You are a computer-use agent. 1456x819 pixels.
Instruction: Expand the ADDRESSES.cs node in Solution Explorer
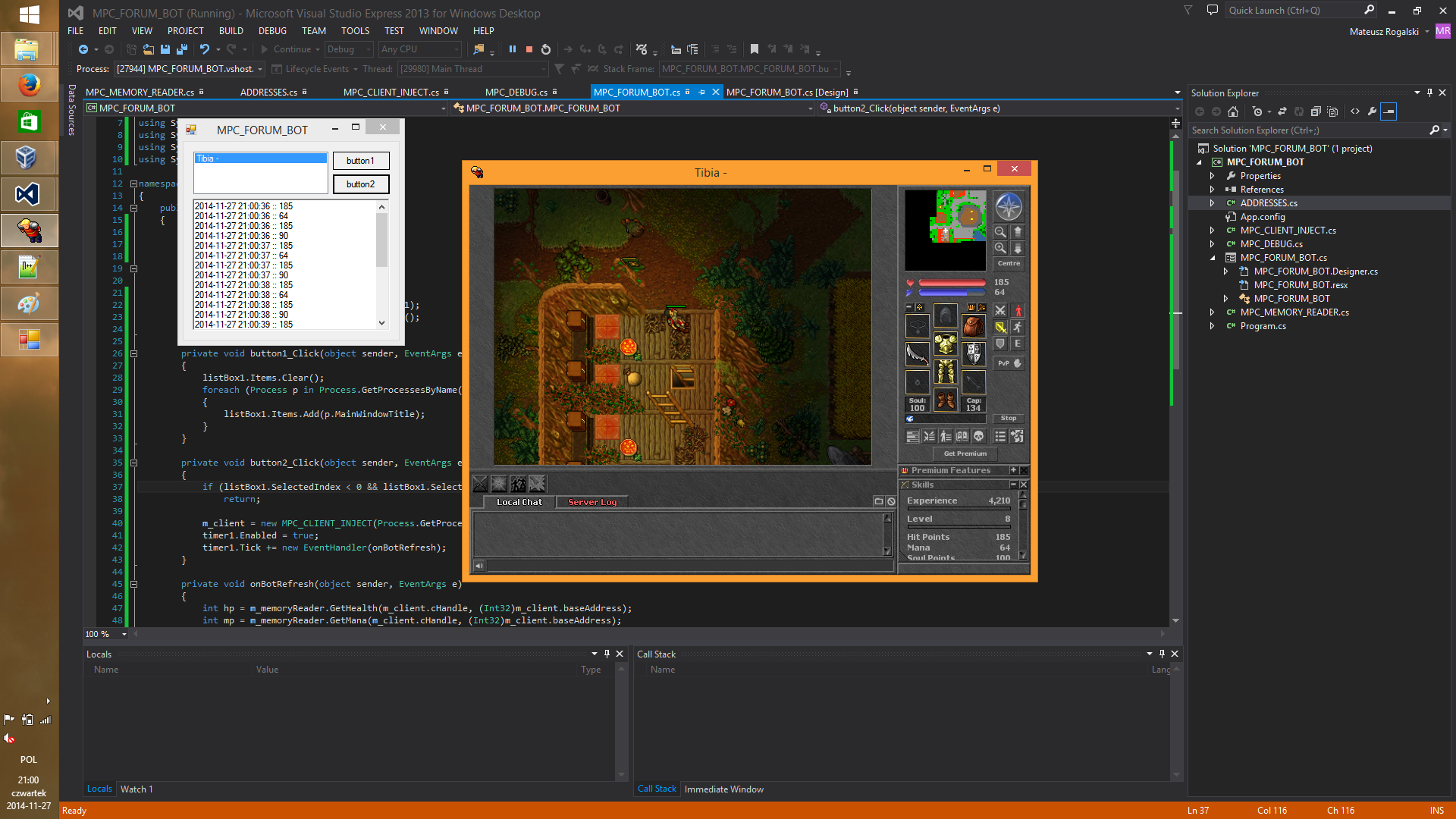click(x=1212, y=203)
